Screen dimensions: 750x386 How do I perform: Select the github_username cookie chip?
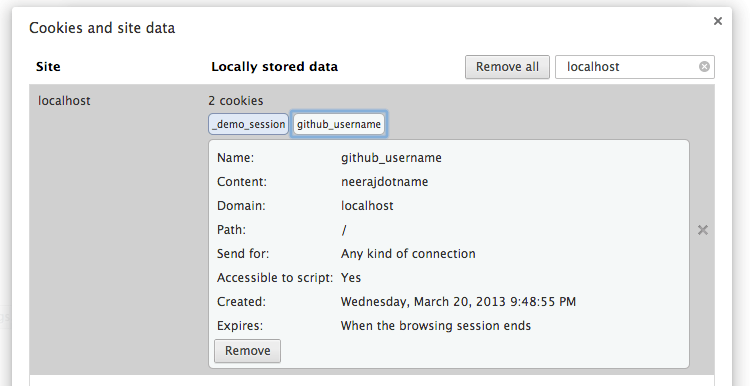[x=339, y=124]
